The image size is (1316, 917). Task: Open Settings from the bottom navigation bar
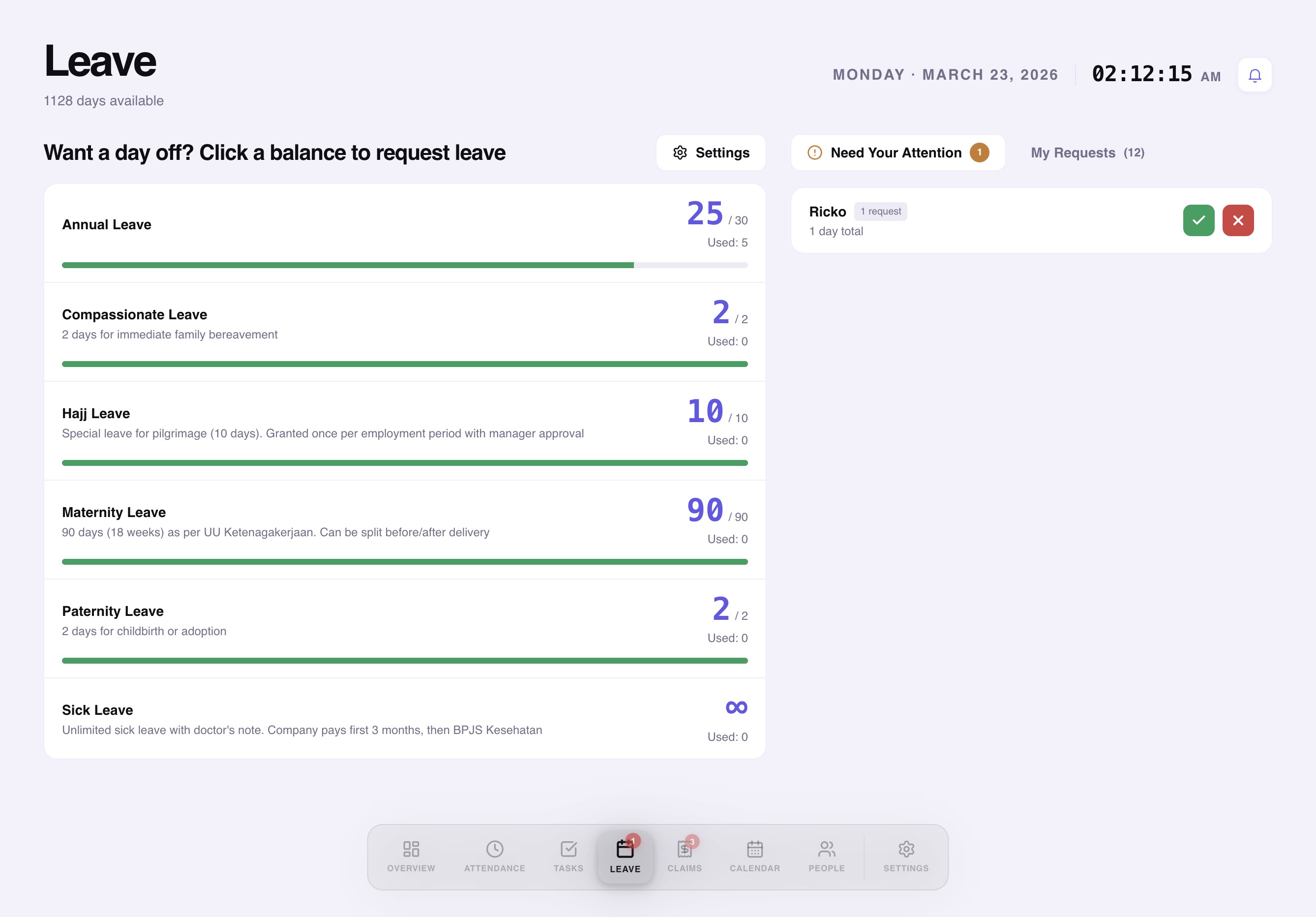(905, 857)
